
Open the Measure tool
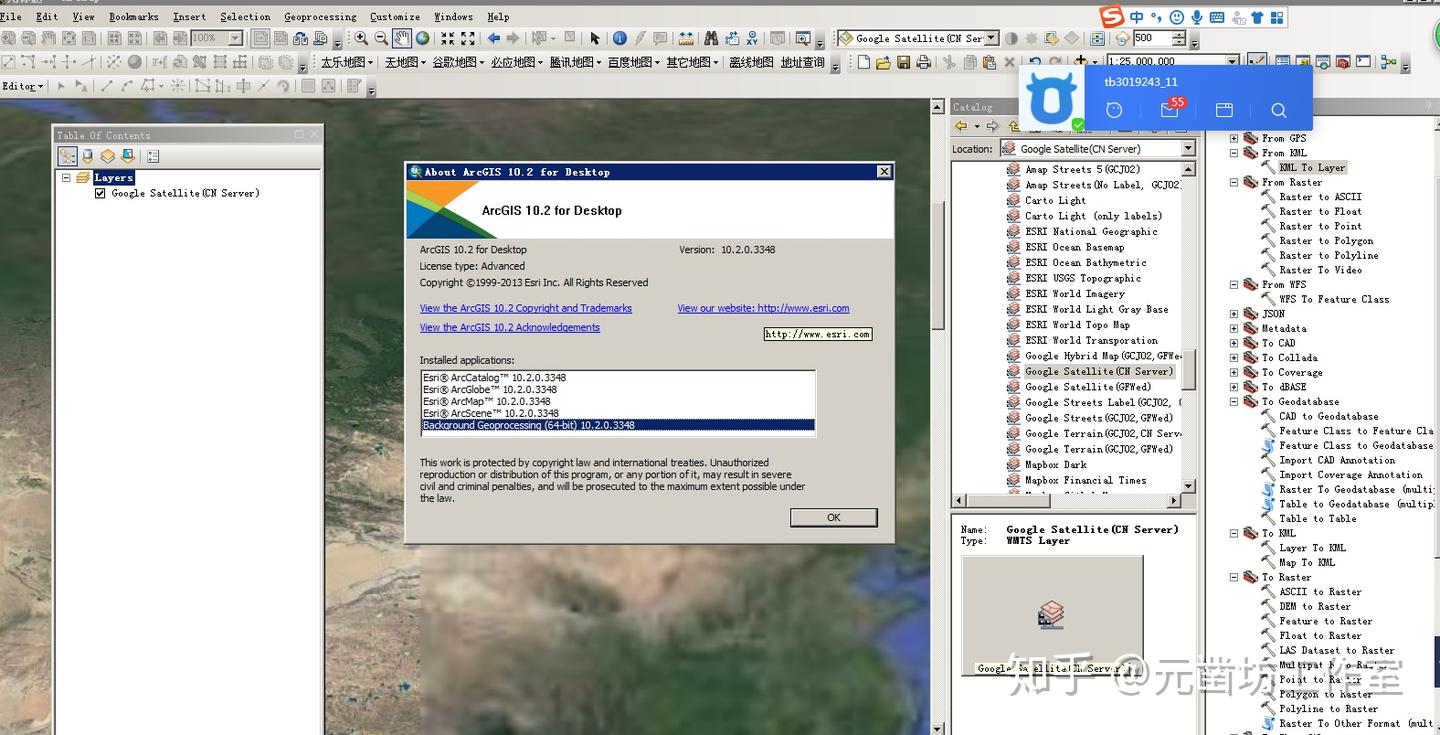[686, 38]
